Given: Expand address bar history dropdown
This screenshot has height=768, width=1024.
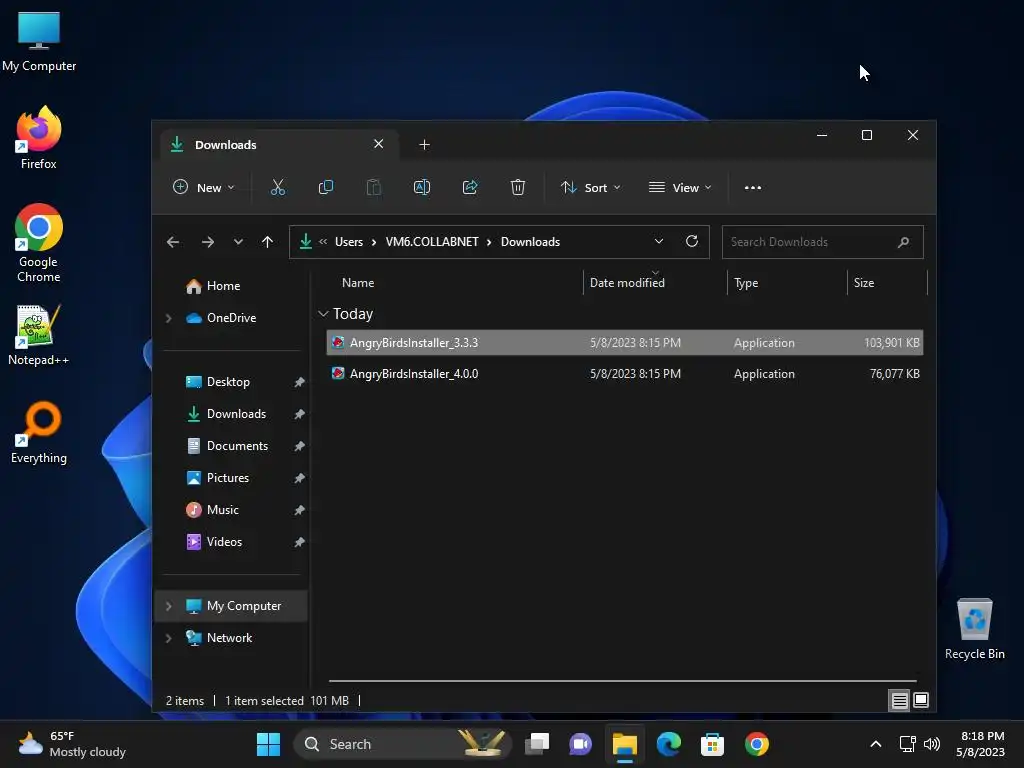Looking at the screenshot, I should point(659,242).
